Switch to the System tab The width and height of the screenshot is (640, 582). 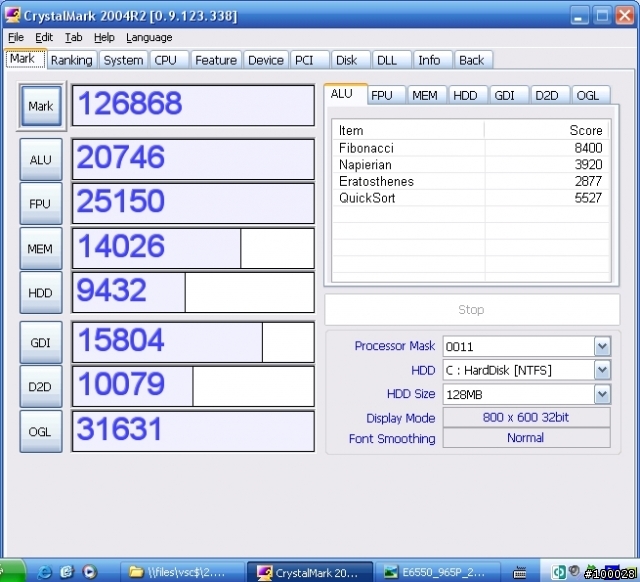click(x=123, y=60)
